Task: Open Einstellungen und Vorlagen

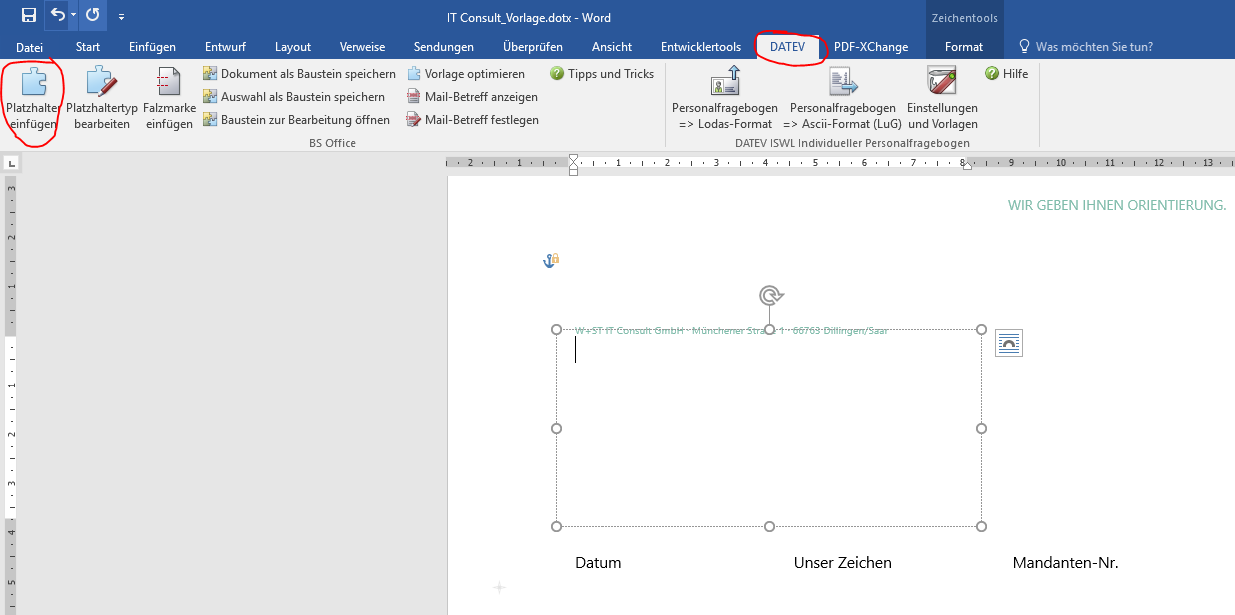Action: pyautogui.click(x=942, y=99)
